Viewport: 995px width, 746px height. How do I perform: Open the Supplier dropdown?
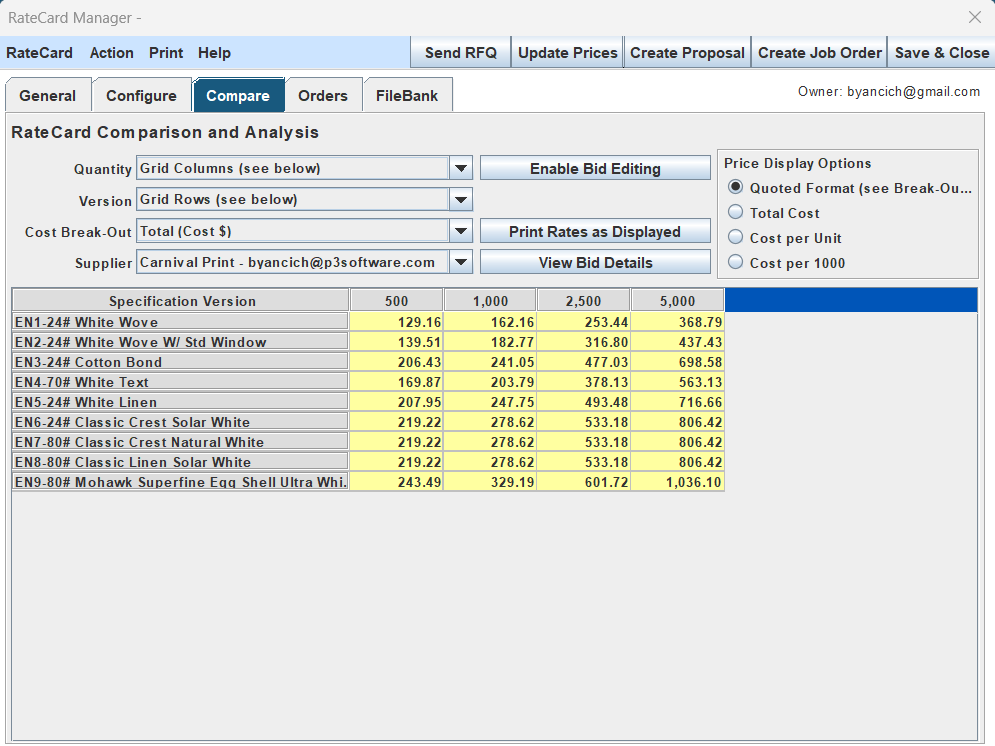pos(460,263)
